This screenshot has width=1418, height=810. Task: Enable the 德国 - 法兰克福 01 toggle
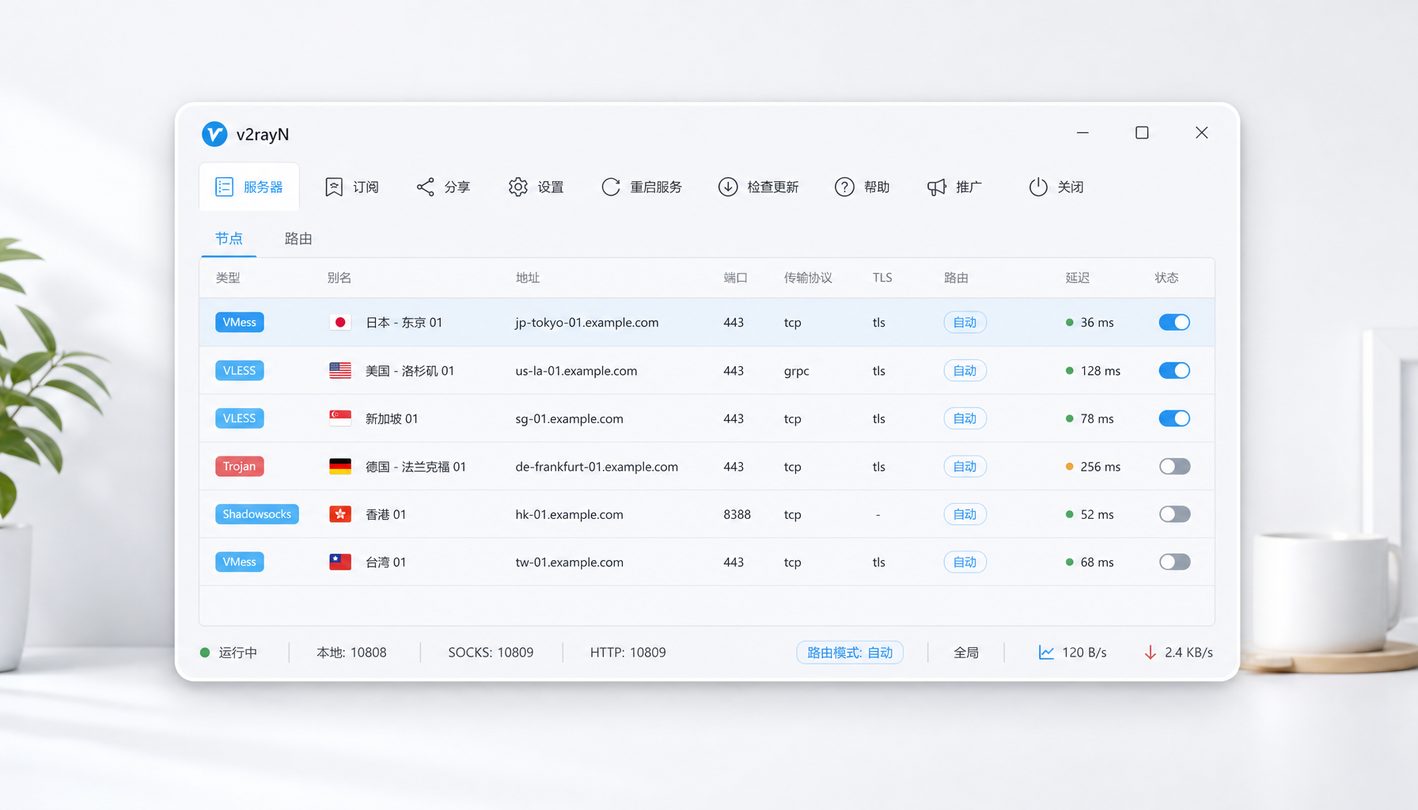pyautogui.click(x=1174, y=466)
